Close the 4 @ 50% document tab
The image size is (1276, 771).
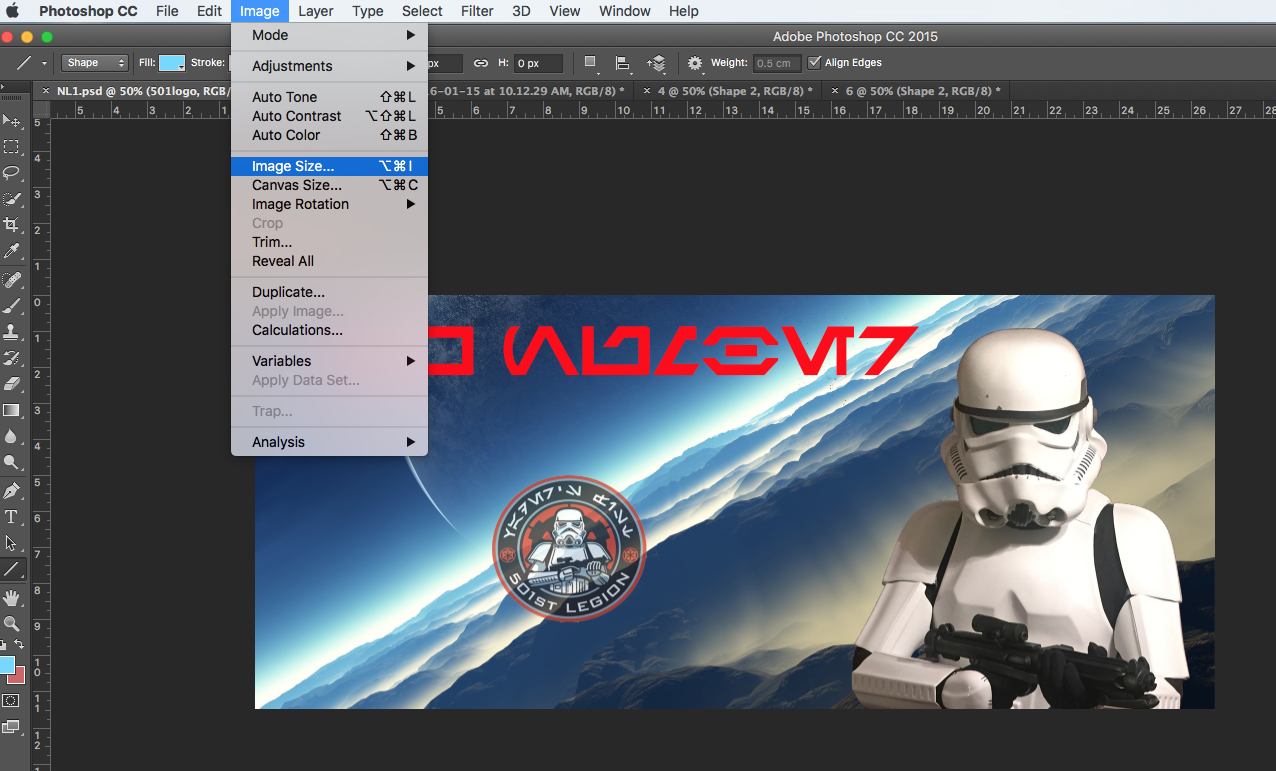(x=647, y=90)
